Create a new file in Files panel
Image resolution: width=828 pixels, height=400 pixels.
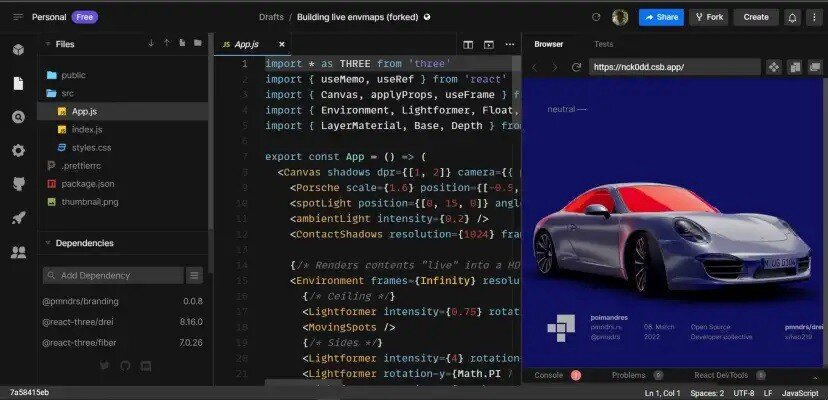coord(182,44)
